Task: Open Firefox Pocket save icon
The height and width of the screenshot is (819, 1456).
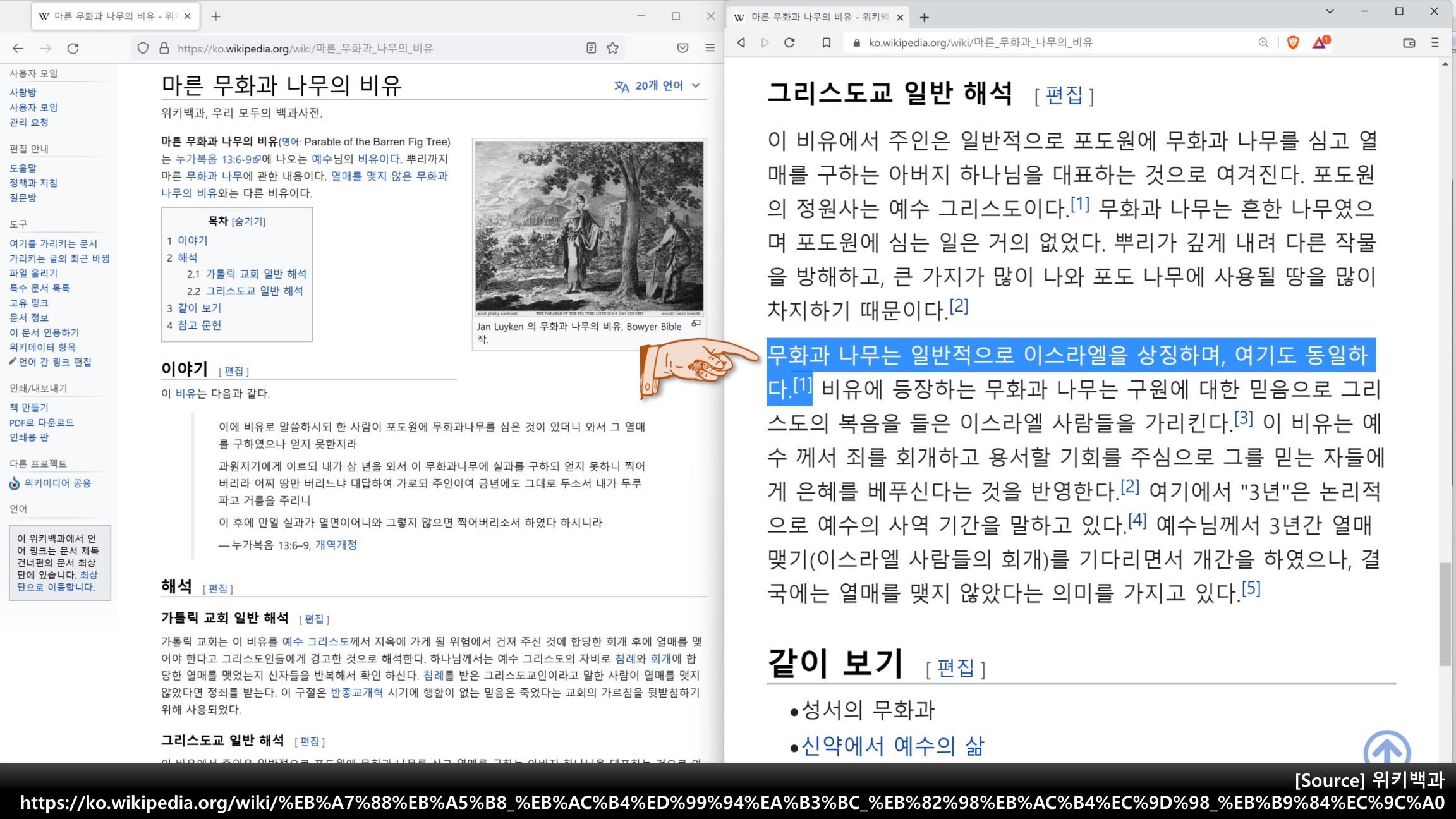Action: click(x=682, y=48)
